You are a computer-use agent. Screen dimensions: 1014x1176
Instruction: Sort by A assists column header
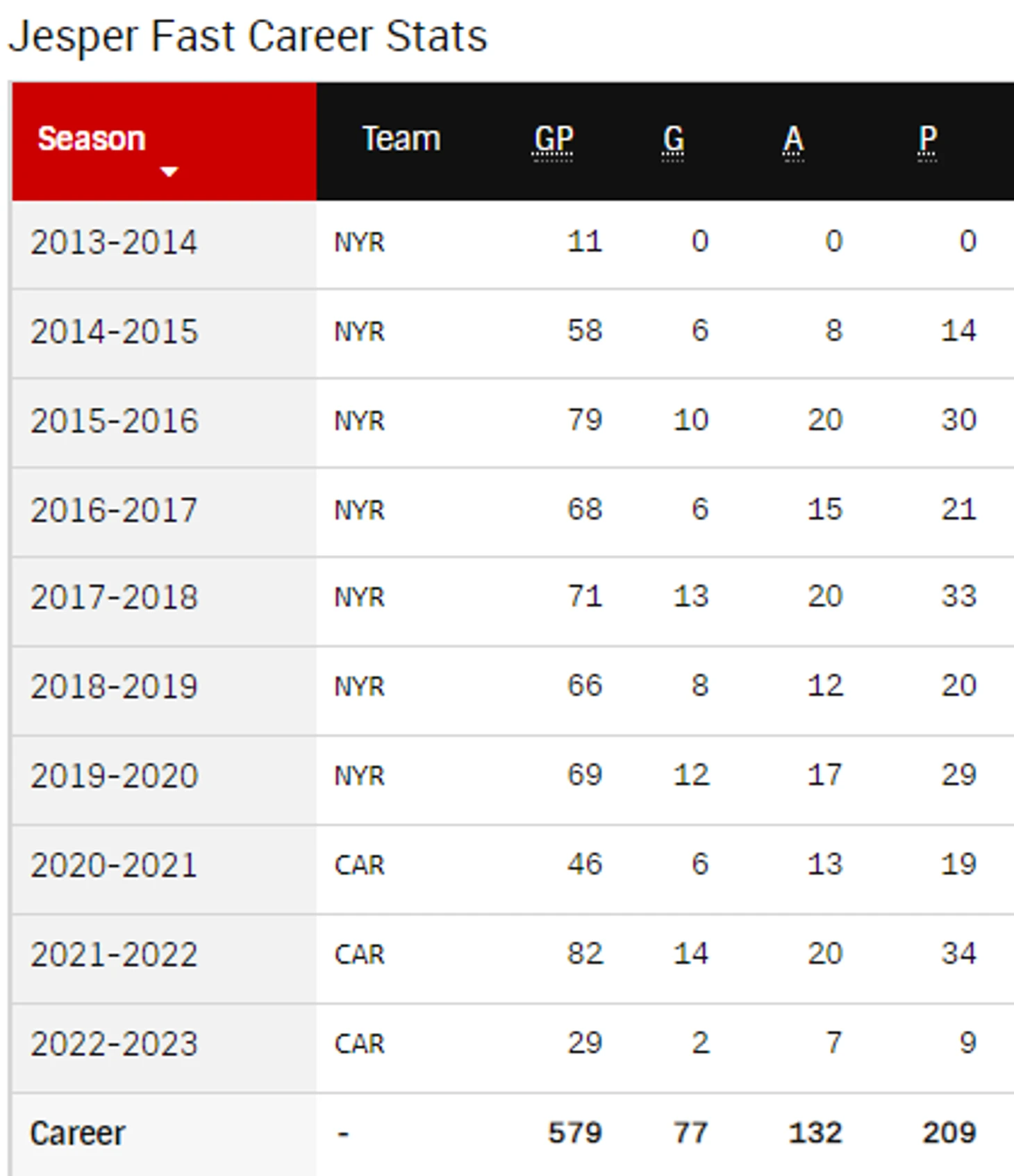point(793,140)
